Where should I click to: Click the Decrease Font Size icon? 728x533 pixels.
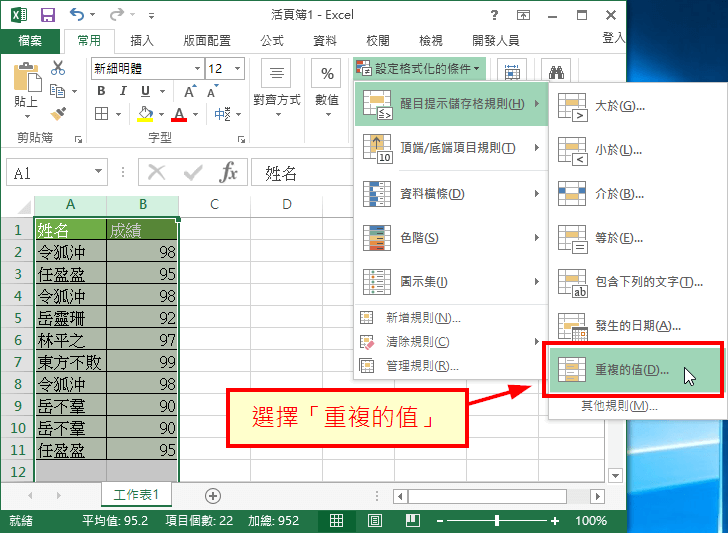point(213,91)
